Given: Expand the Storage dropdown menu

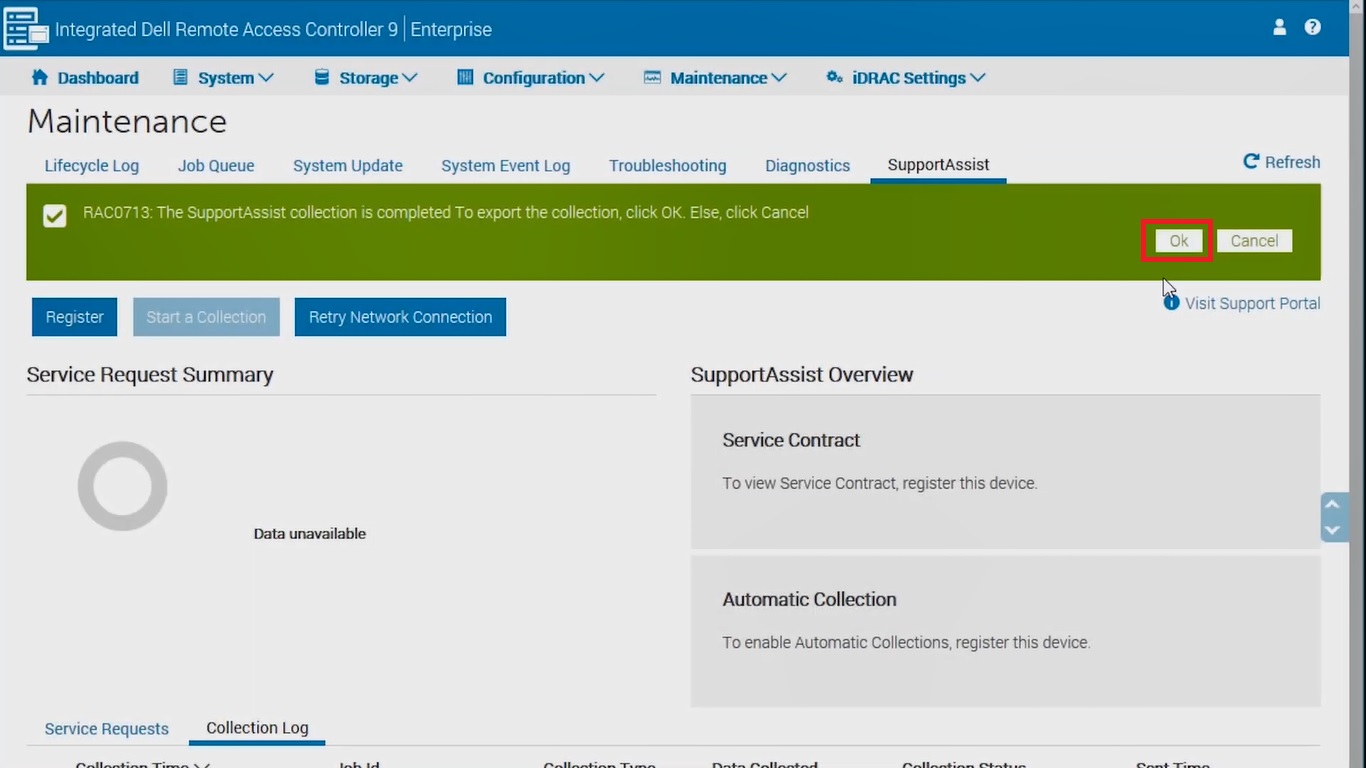Looking at the screenshot, I should [366, 78].
